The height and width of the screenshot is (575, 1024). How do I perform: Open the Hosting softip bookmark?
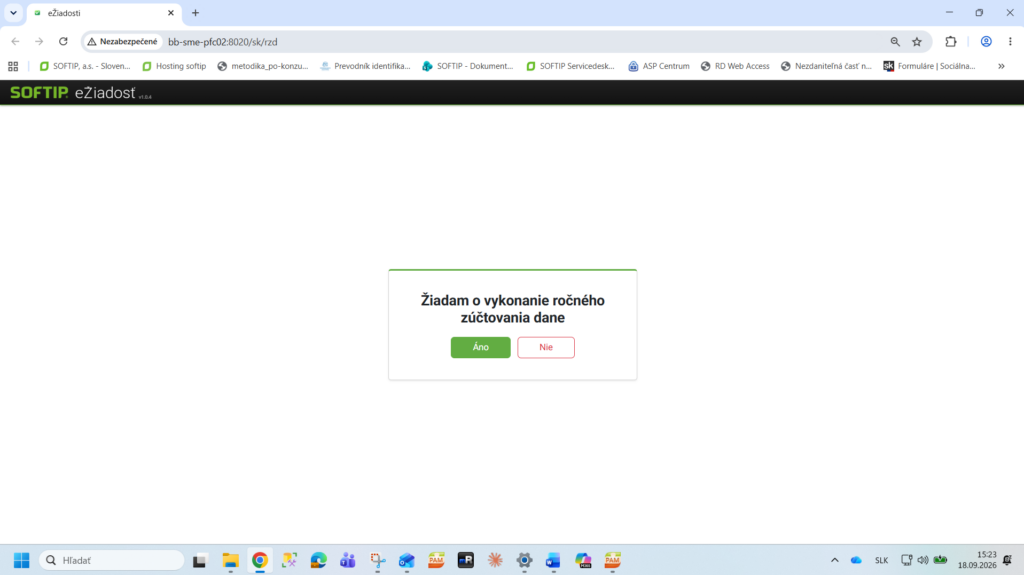pos(174,66)
